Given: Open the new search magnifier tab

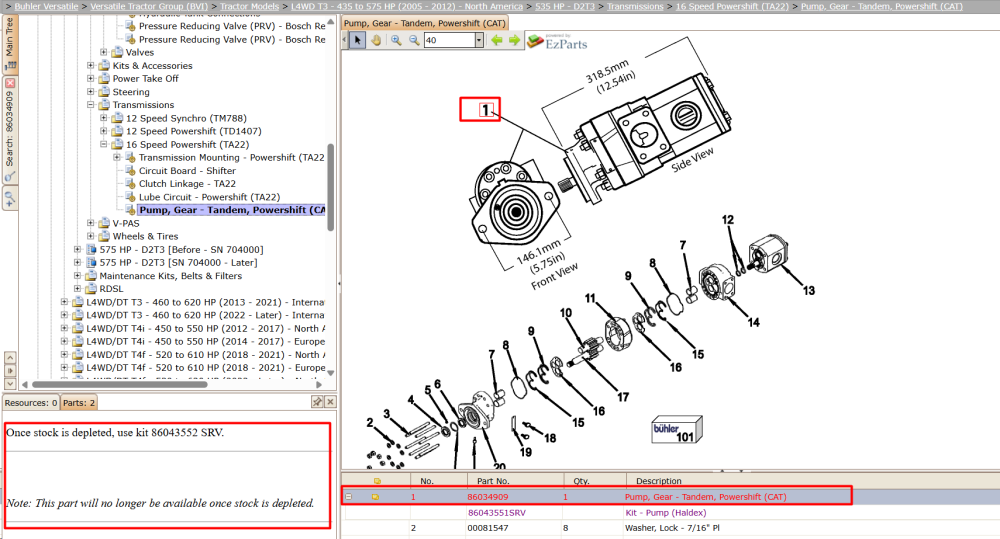Looking at the screenshot, I should [10, 199].
